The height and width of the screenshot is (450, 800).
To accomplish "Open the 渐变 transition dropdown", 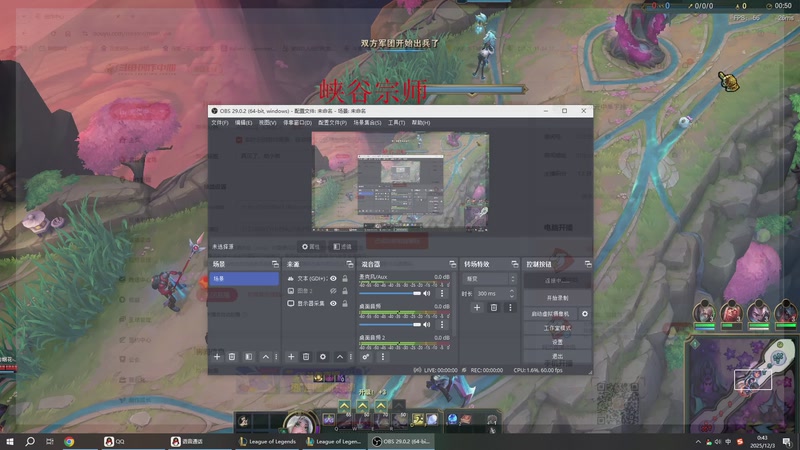I will click(489, 279).
